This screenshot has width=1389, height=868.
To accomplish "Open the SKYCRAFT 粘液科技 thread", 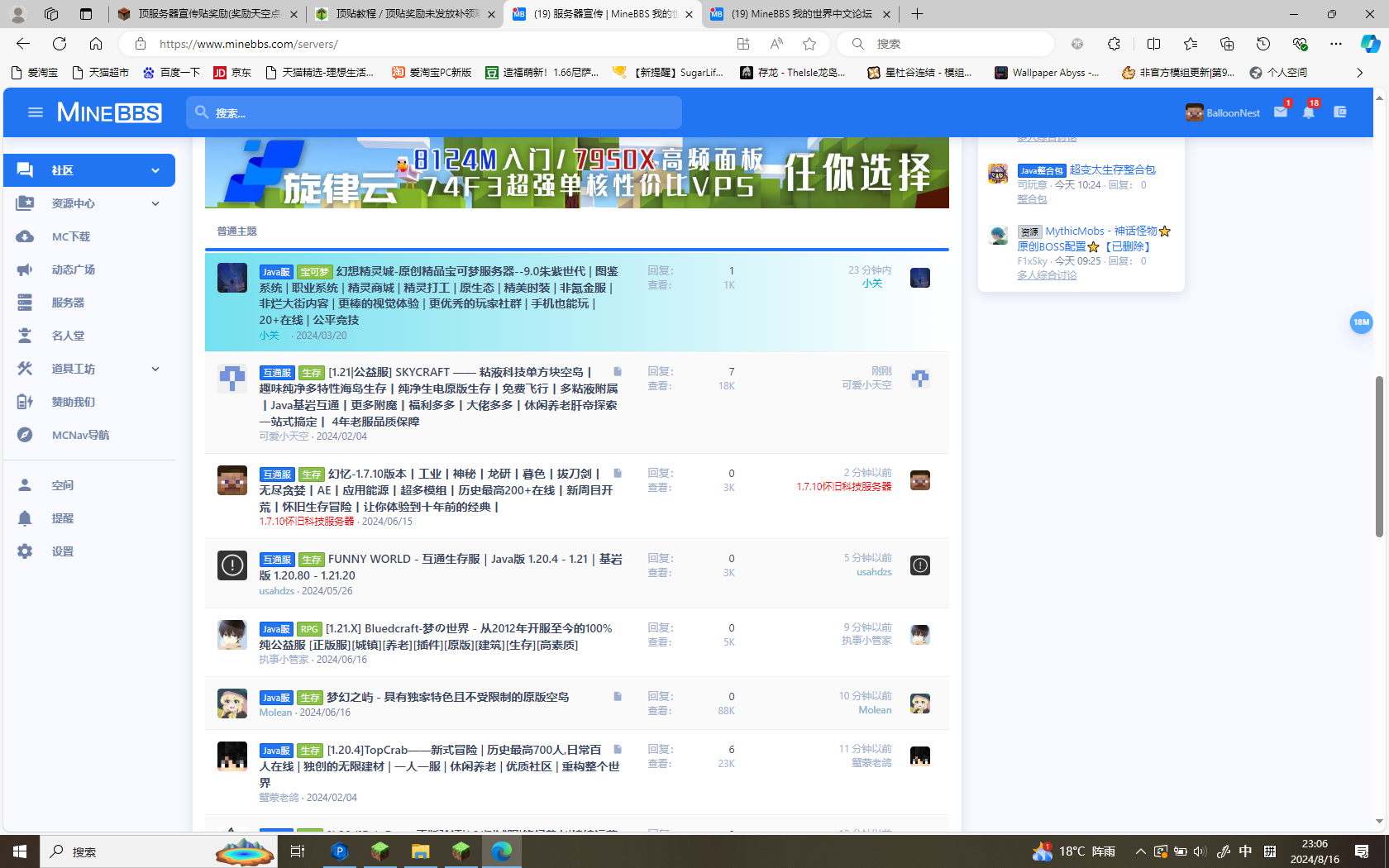I will [438, 397].
